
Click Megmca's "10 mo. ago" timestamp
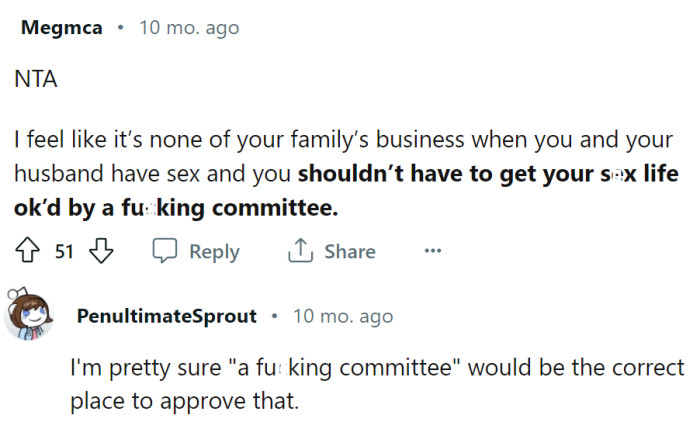pyautogui.click(x=189, y=28)
